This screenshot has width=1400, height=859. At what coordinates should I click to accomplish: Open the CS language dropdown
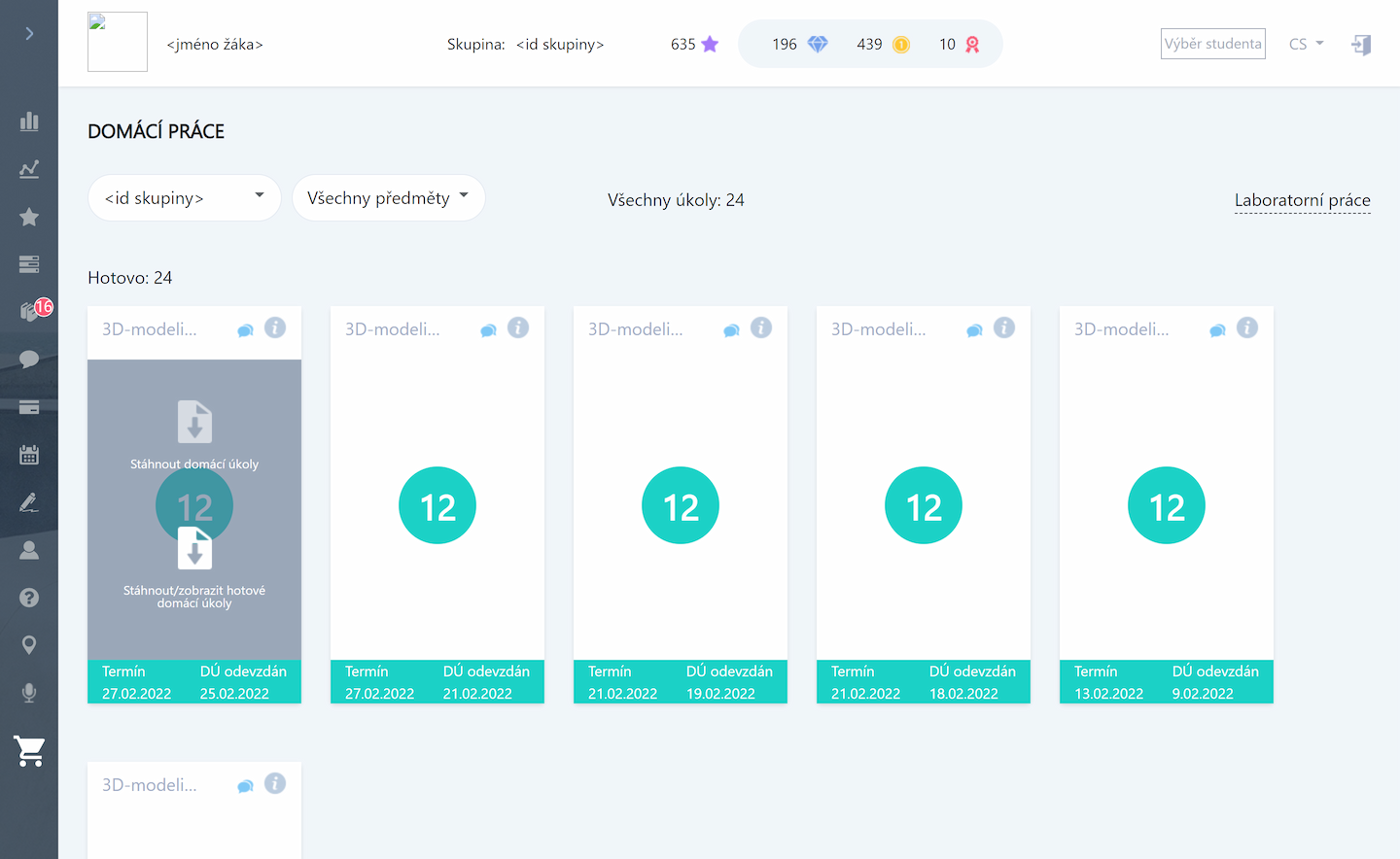[x=1306, y=44]
